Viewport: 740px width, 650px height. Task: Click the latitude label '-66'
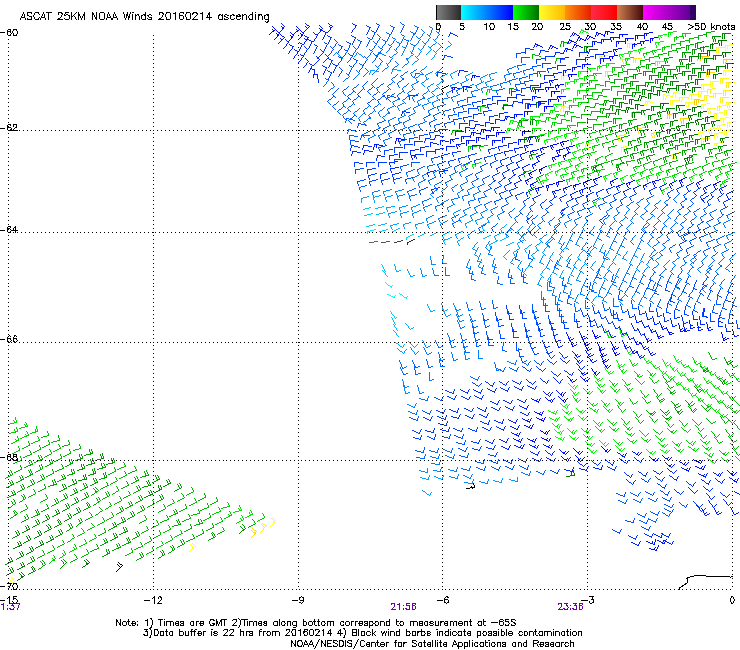coord(9,339)
